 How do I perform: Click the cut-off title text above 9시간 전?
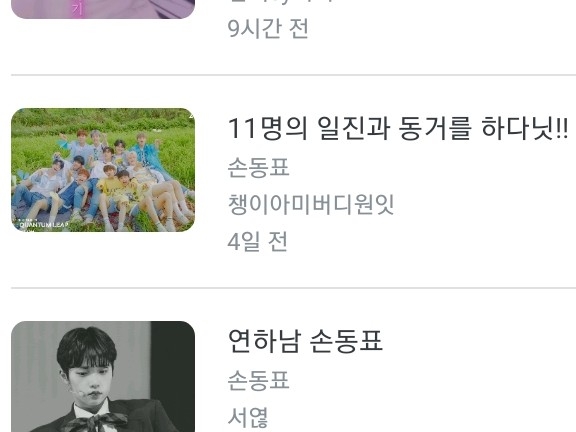pyautogui.click(x=281, y=2)
